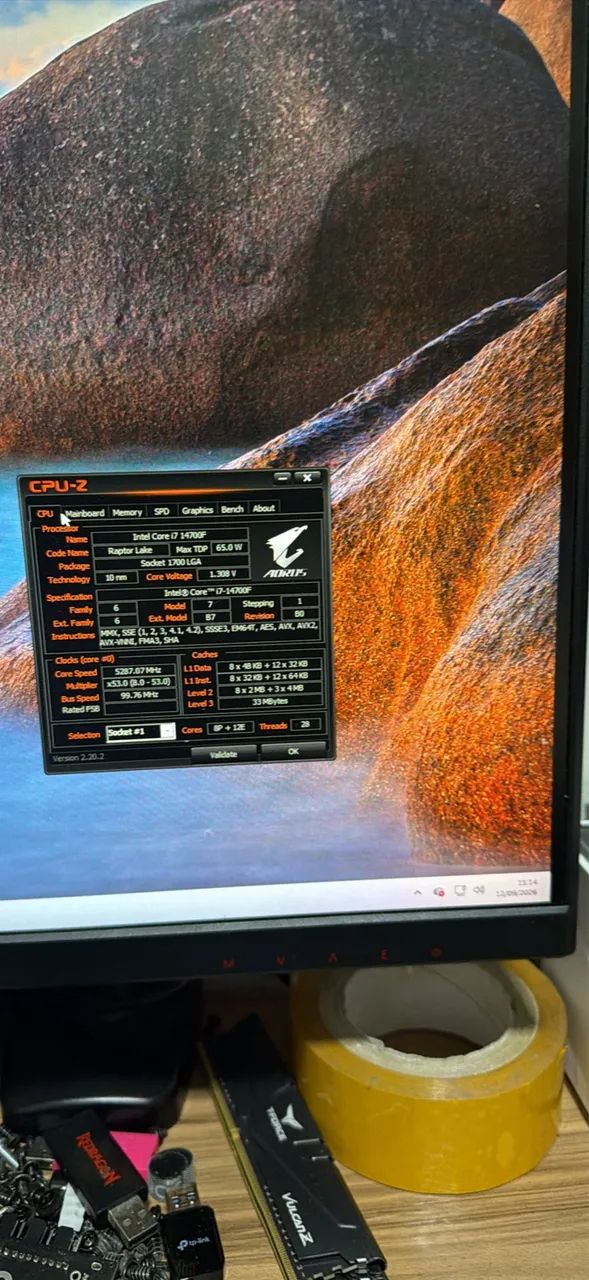Screen dimensions: 589x1280
Task: Open the taskbar clock and date
Action: (x=516, y=888)
